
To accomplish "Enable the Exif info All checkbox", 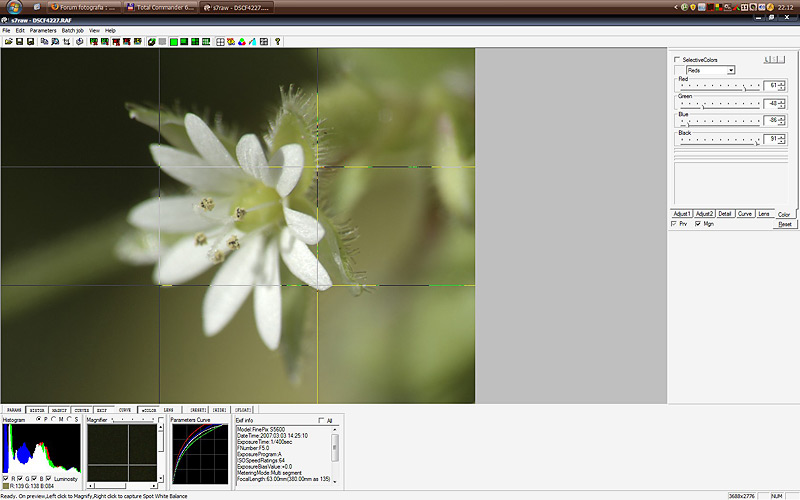I will tap(321, 420).
